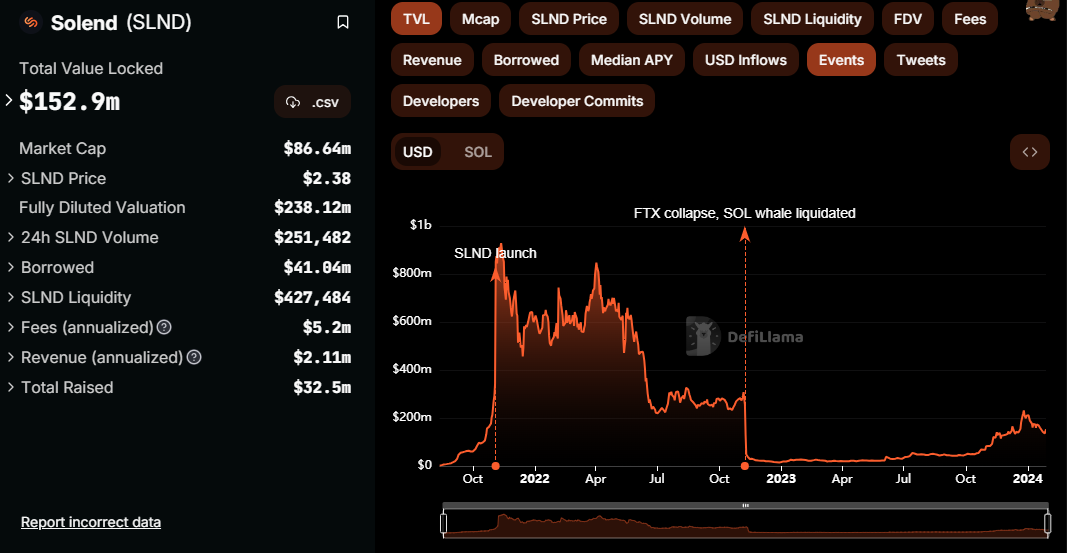Toggle the Median APY chart series
Screen dimensions: 1067x553
pos(631,60)
